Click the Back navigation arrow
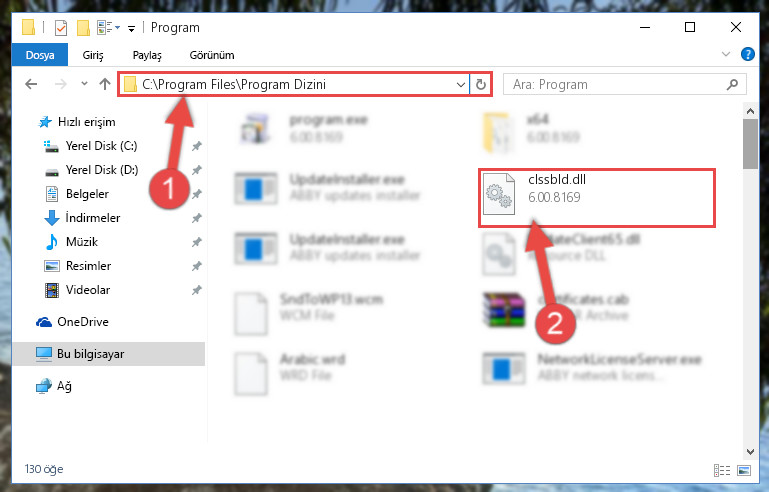 point(31,84)
